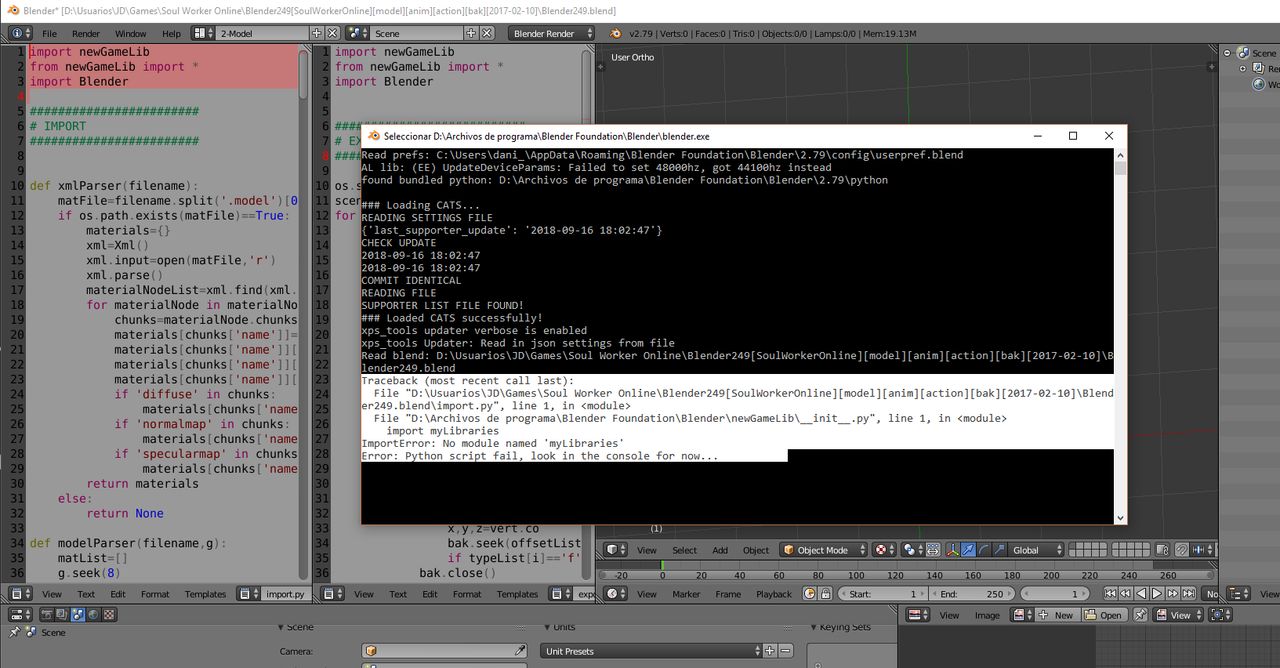This screenshot has height=668, width=1280.
Task: Pin the Properties context
Action: 14,632
